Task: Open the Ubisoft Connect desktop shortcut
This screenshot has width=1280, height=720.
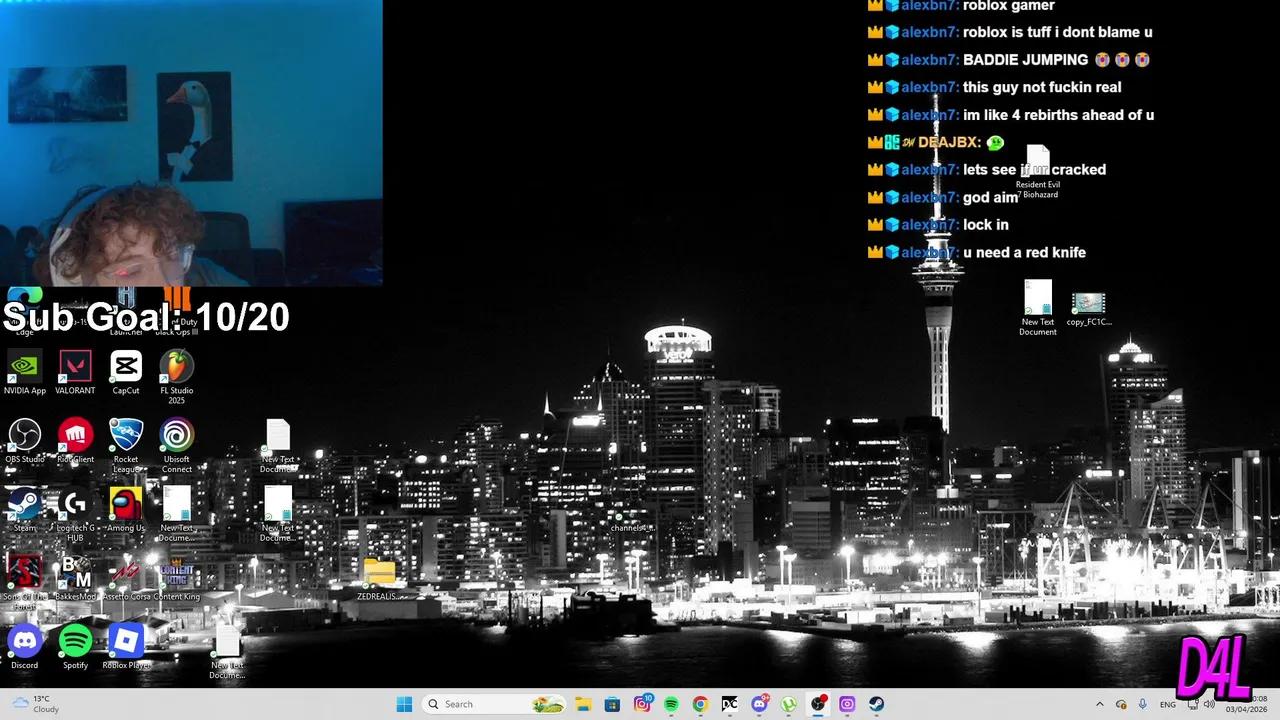Action: click(177, 437)
